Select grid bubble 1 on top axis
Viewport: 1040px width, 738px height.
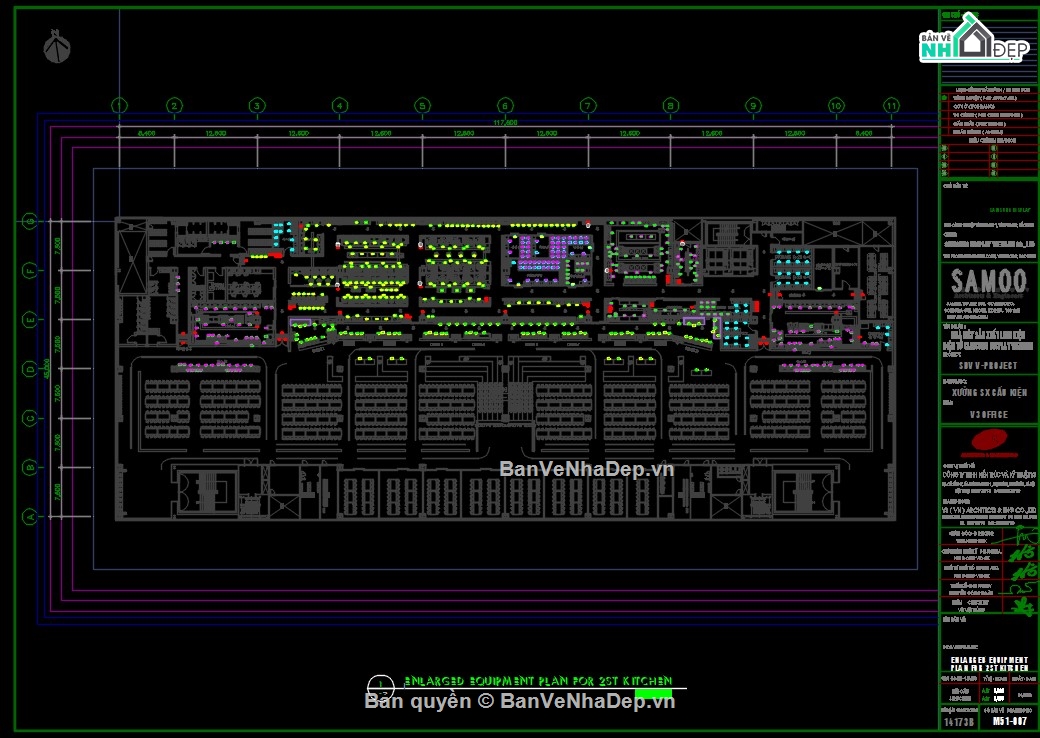coord(120,105)
